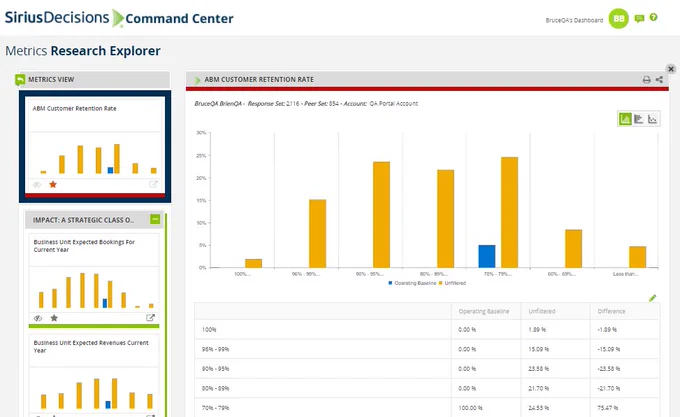Open Business Unit Expected Bookings card externally
The width and height of the screenshot is (680, 417).
pos(150,318)
